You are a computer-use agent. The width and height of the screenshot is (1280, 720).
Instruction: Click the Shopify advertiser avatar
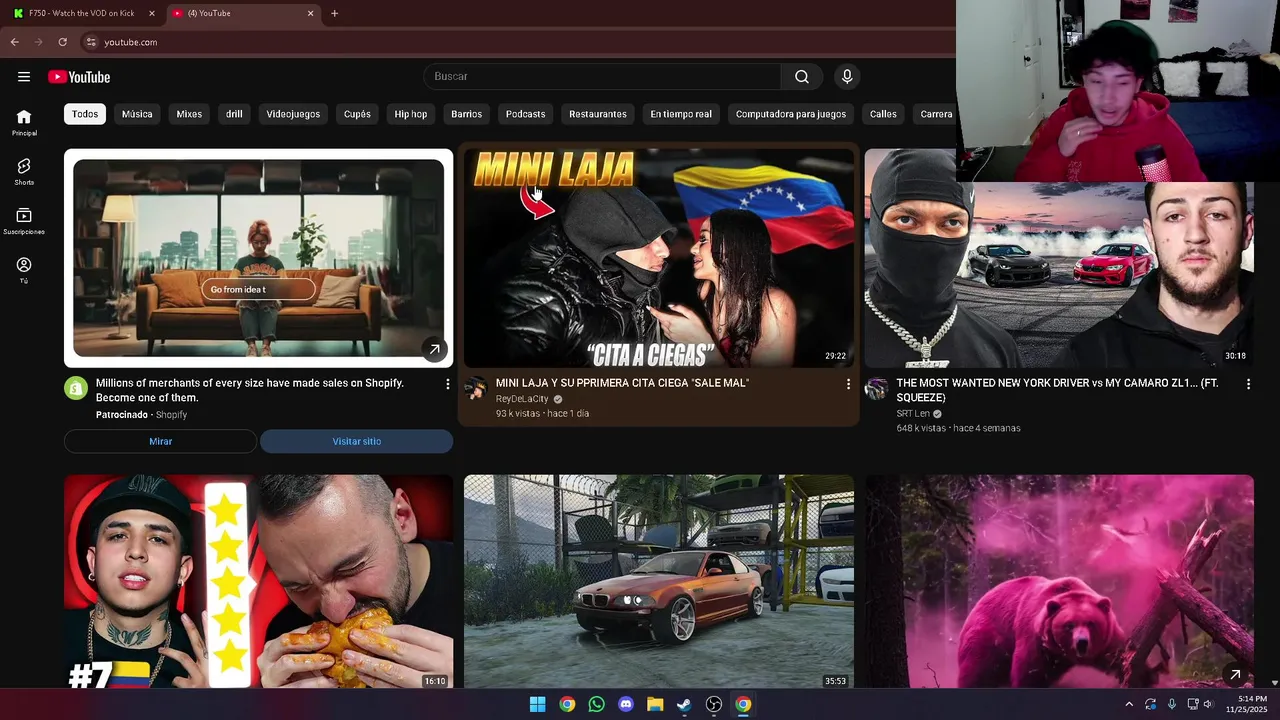coord(76,389)
